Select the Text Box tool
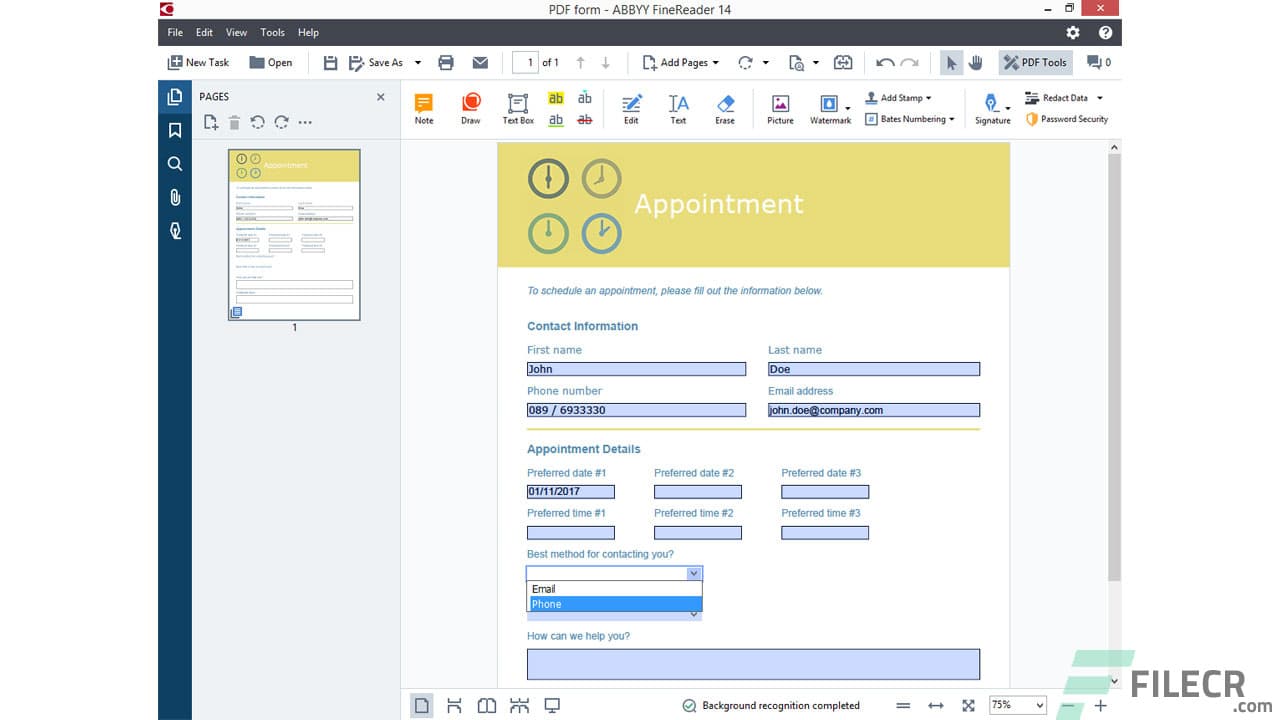The width and height of the screenshot is (1280, 720). pos(517,107)
